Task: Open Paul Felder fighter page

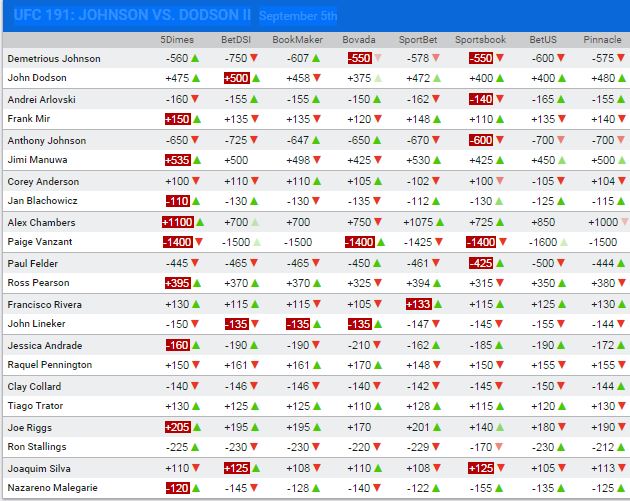Action: tap(33, 264)
